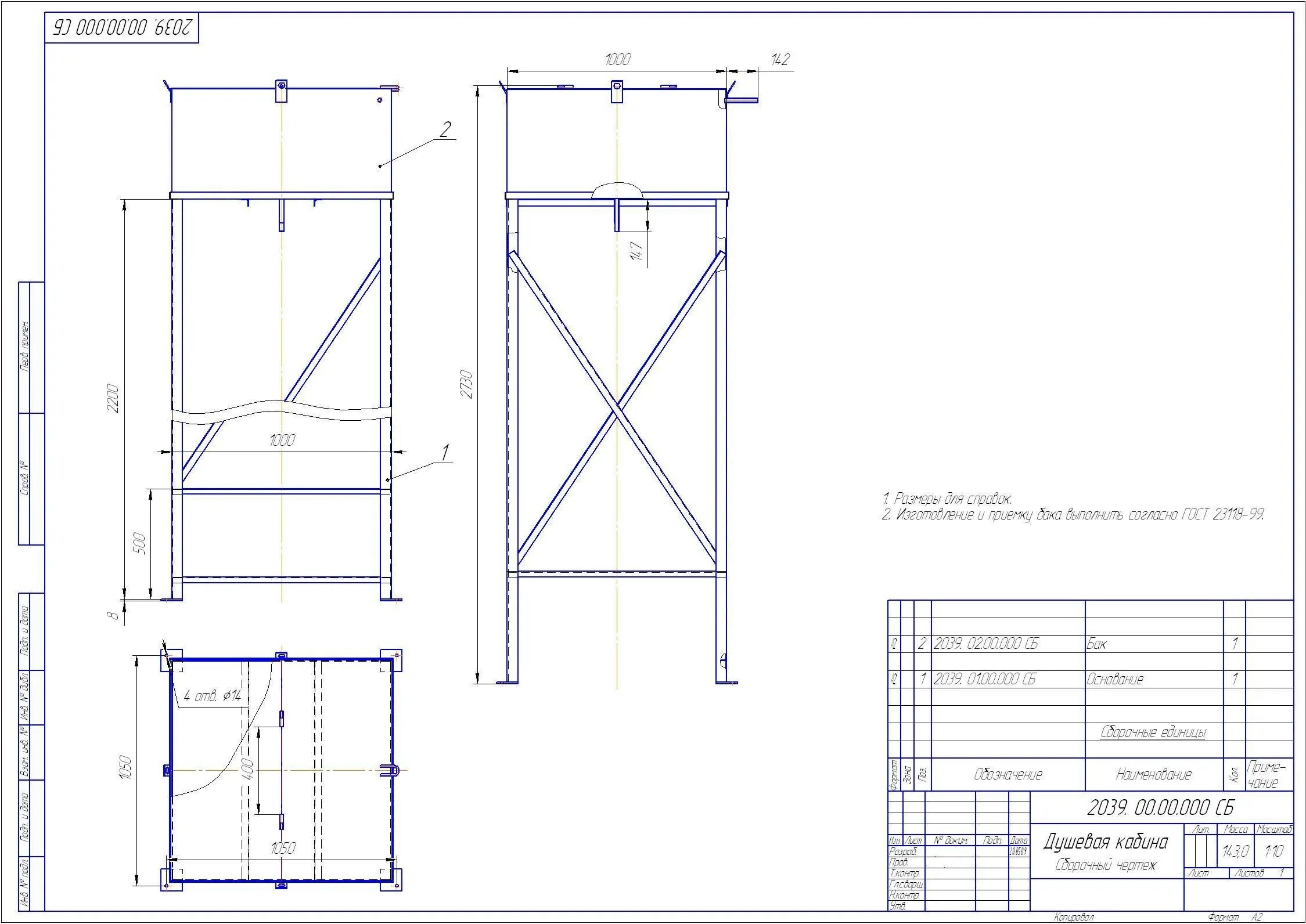Click the 'Сборочные единицы' section heading
This screenshot has width=1306, height=924.
pyautogui.click(x=1153, y=732)
